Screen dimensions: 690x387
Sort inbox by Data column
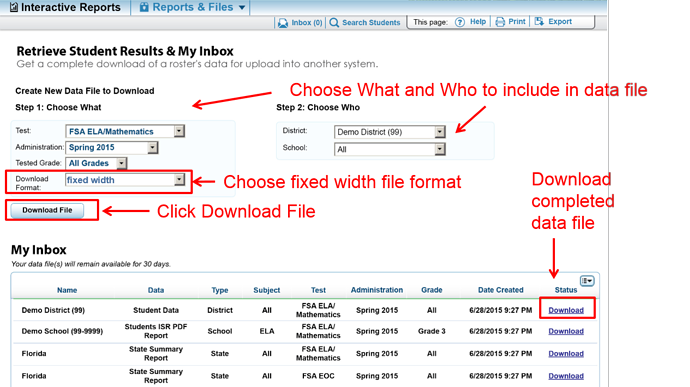pyautogui.click(x=156, y=290)
